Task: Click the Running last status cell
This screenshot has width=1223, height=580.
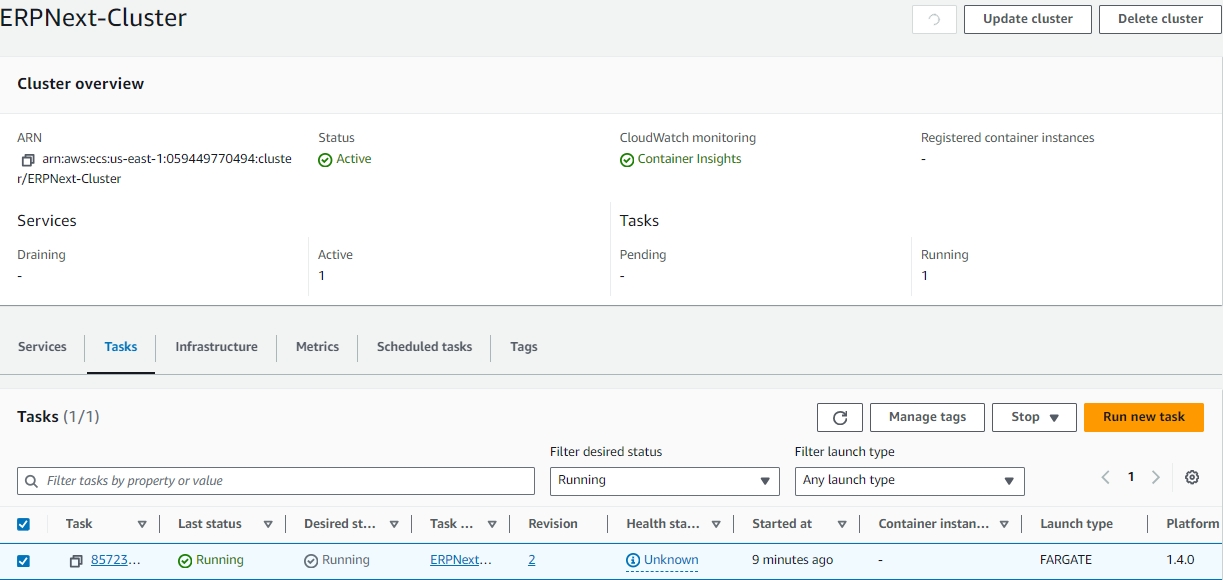Action: [219, 560]
